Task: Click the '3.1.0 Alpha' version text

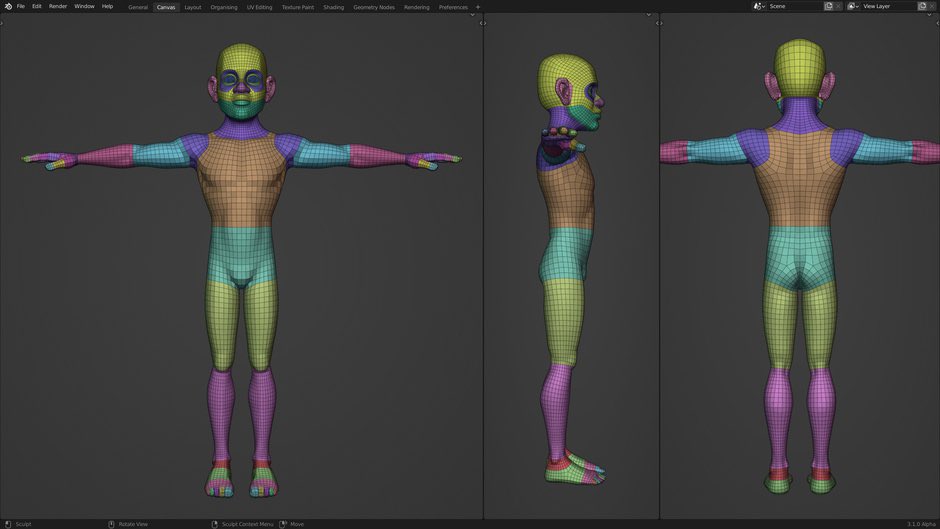Action: 921,524
